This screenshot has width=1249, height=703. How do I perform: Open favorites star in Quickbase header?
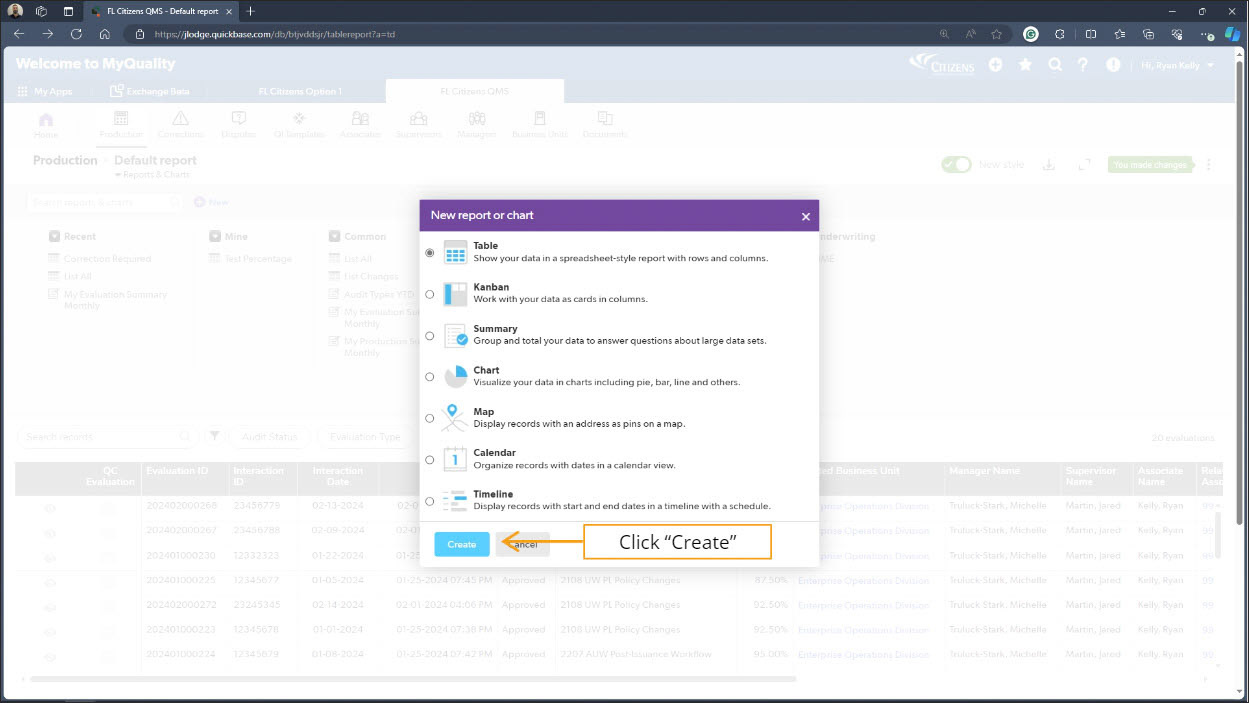click(x=1025, y=64)
